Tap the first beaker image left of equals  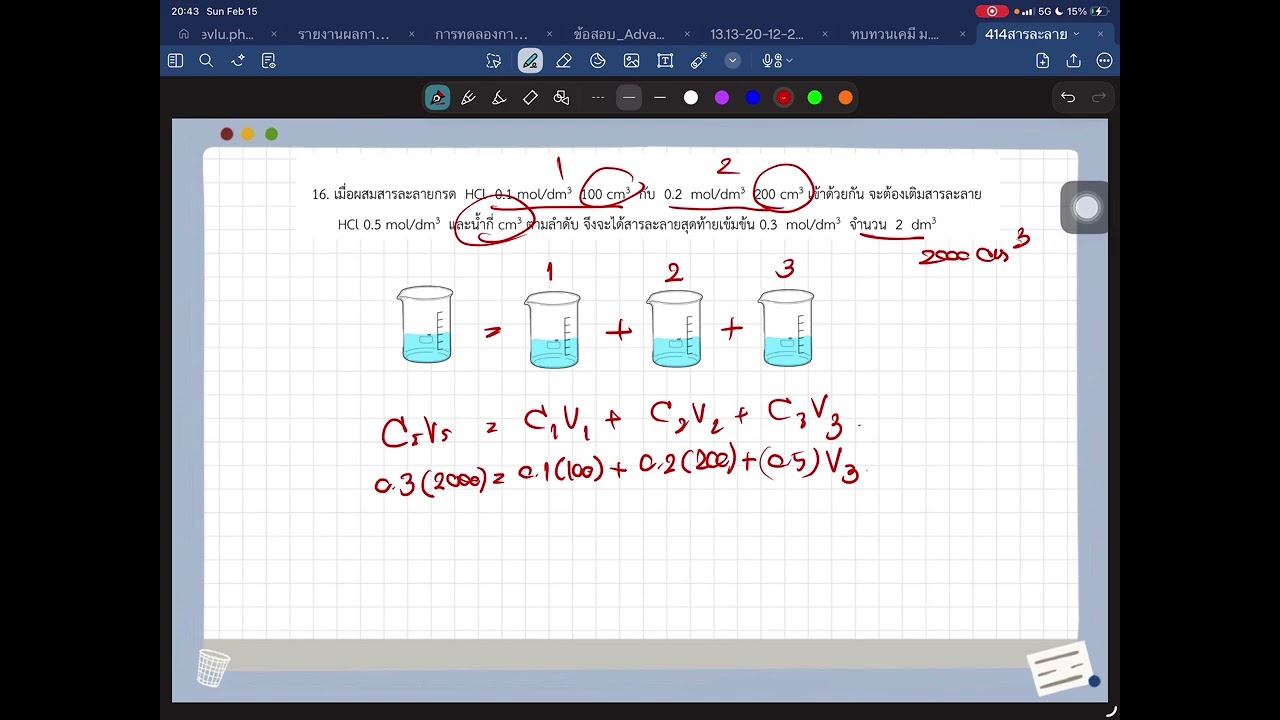(425, 324)
